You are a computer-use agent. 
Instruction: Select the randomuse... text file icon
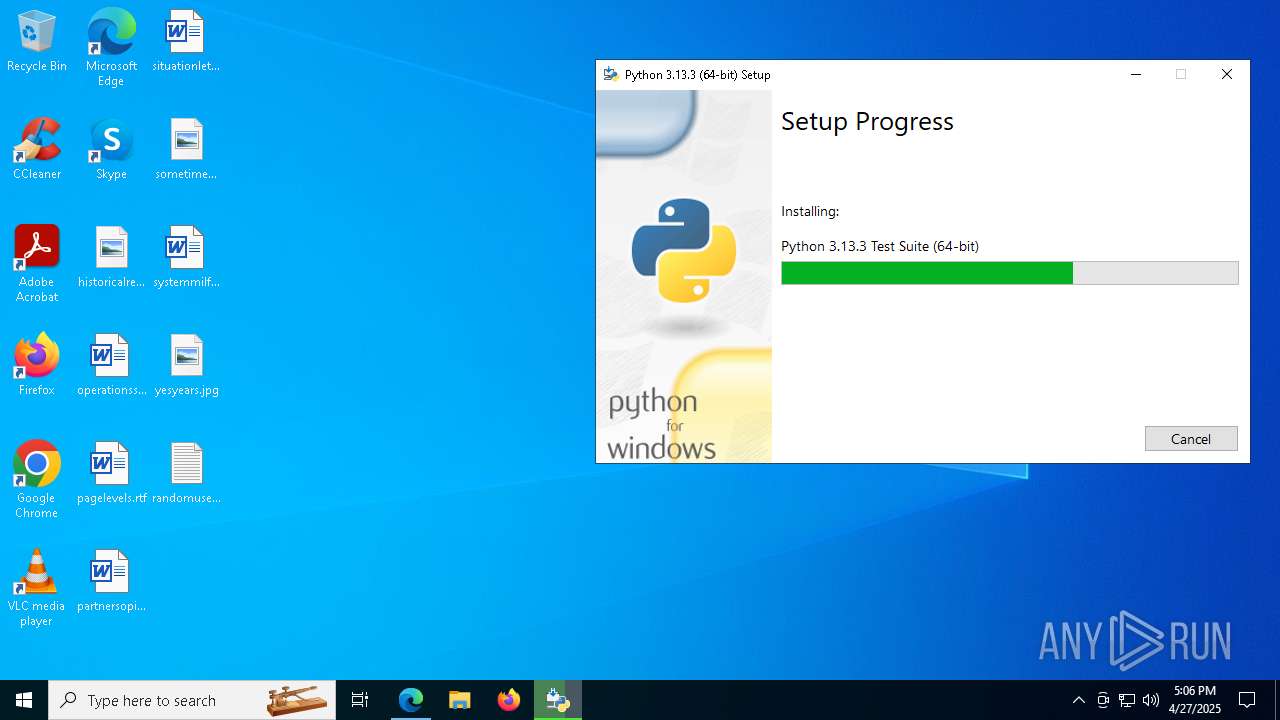[x=186, y=474]
